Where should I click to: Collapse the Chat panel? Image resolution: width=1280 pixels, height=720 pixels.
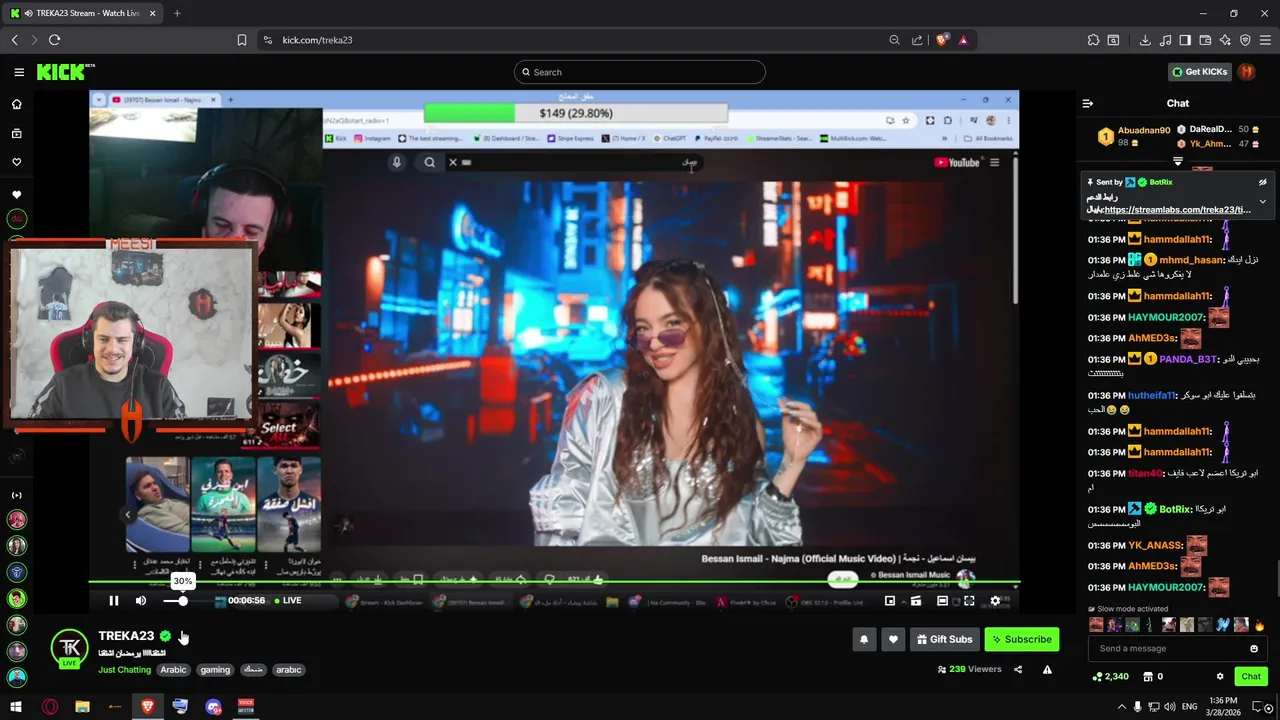pyautogui.click(x=1088, y=103)
